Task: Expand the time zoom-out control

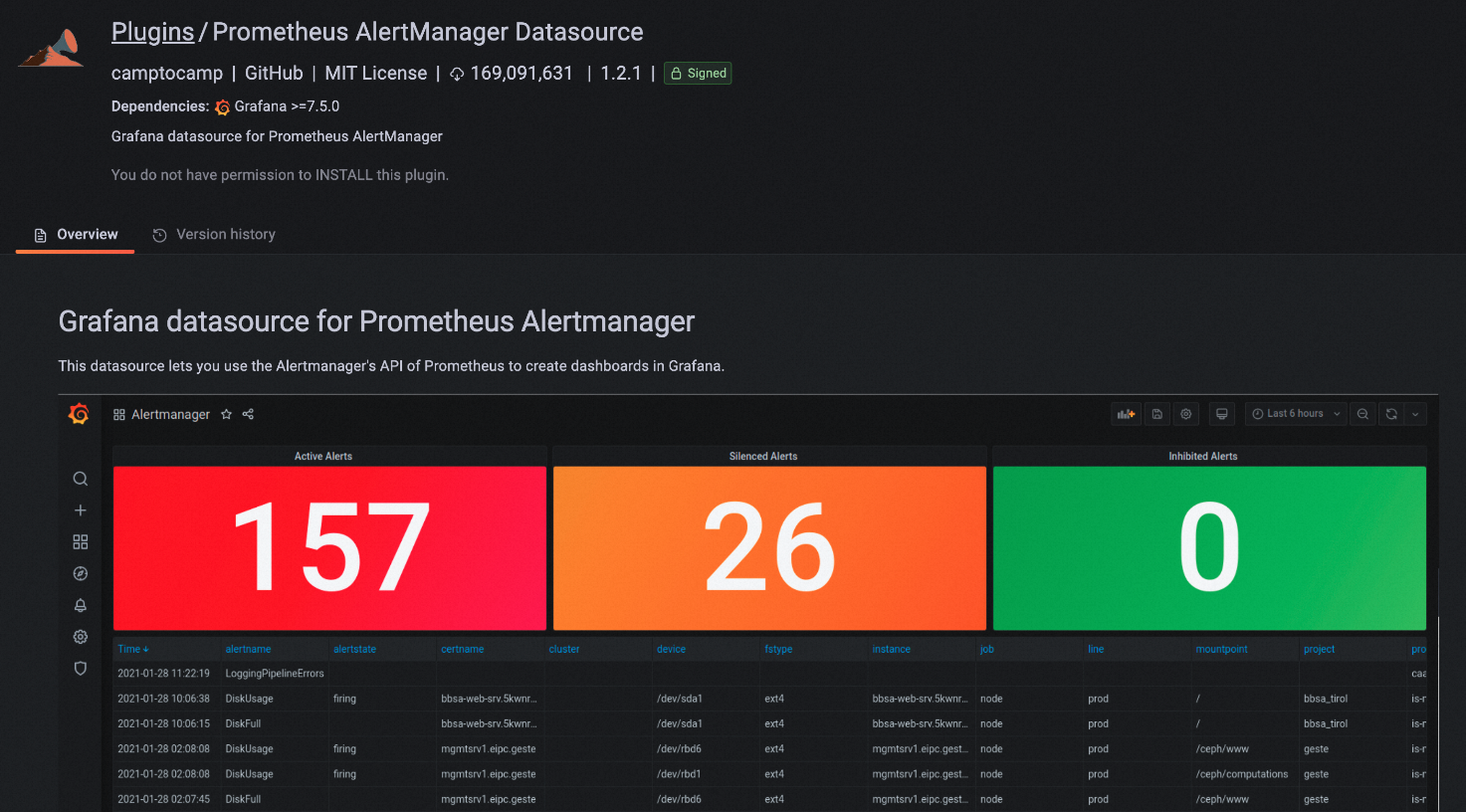Action: pos(1362,413)
